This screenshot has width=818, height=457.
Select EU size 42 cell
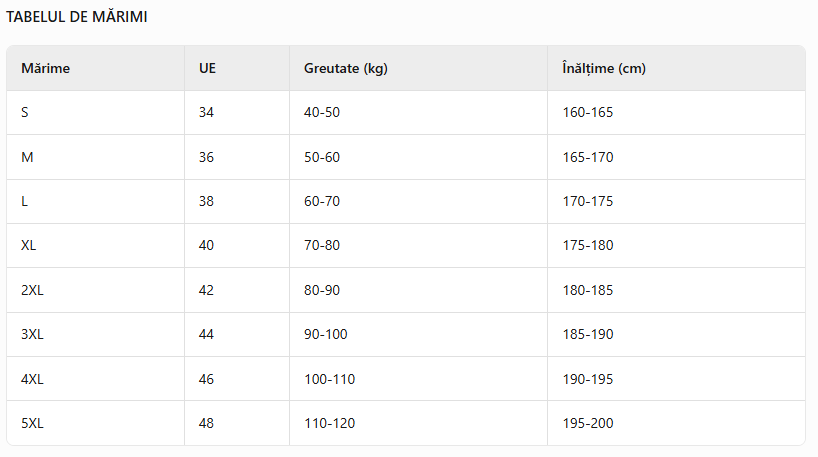206,290
